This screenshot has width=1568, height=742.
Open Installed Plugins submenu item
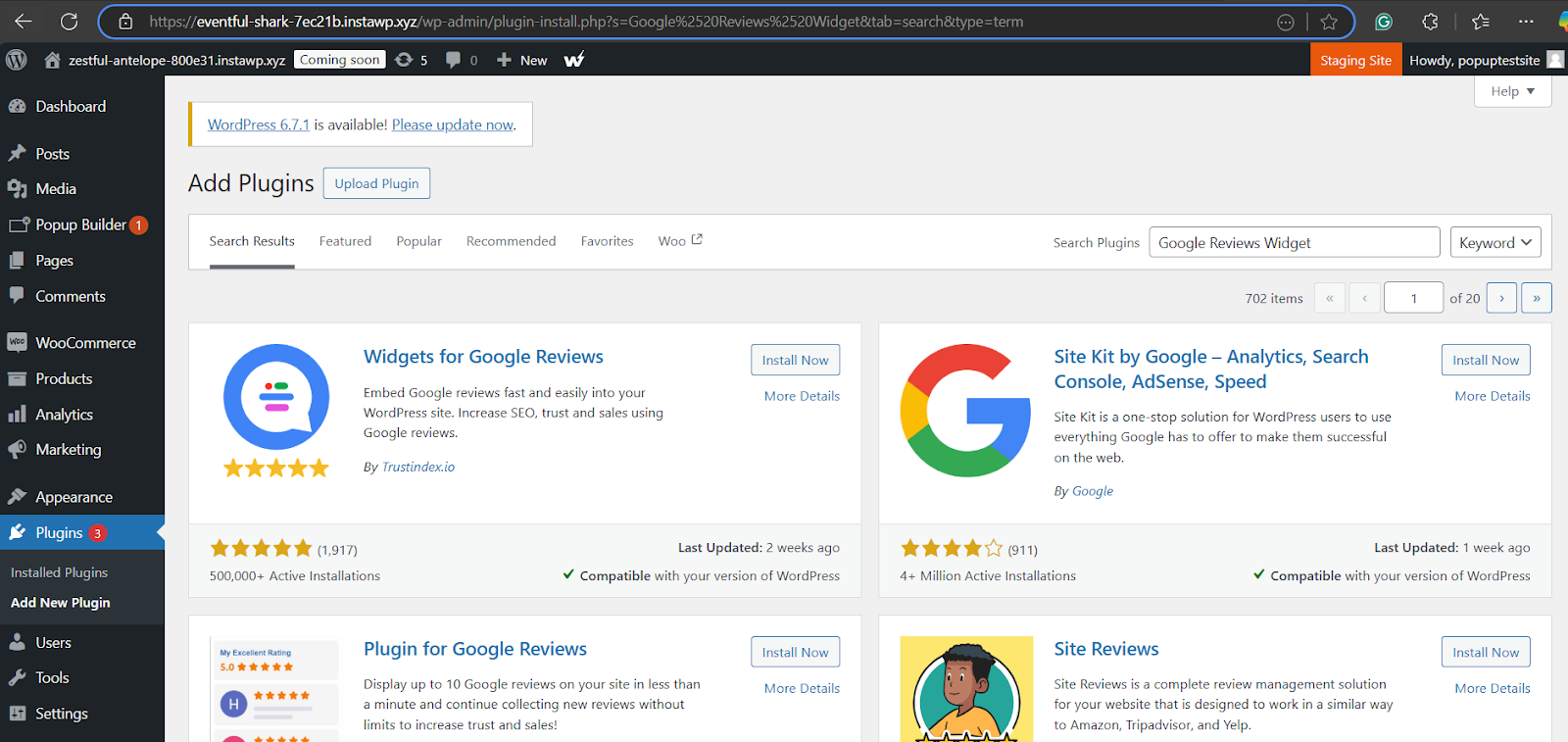tap(60, 572)
